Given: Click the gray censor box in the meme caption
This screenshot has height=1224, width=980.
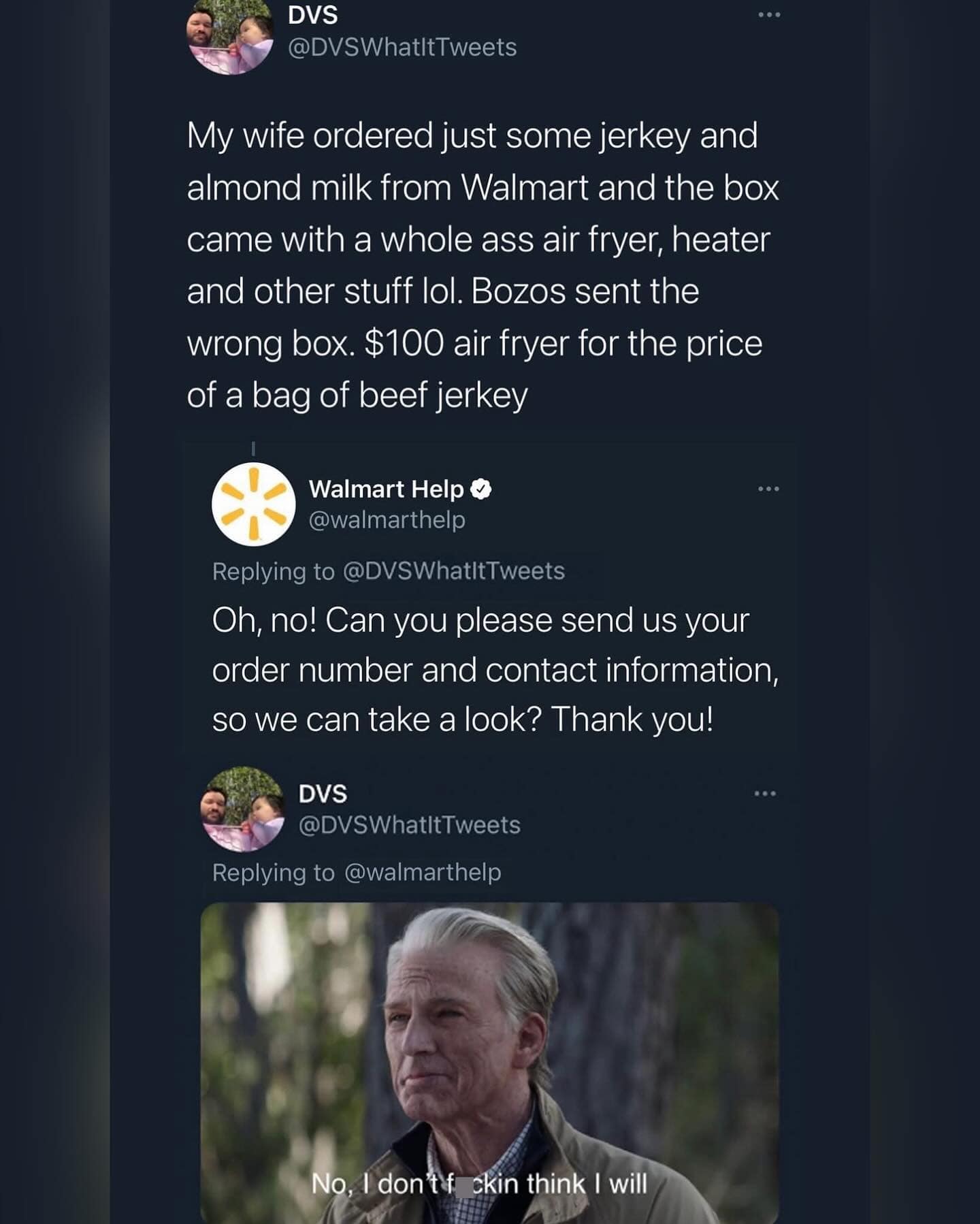Looking at the screenshot, I should [x=465, y=1187].
